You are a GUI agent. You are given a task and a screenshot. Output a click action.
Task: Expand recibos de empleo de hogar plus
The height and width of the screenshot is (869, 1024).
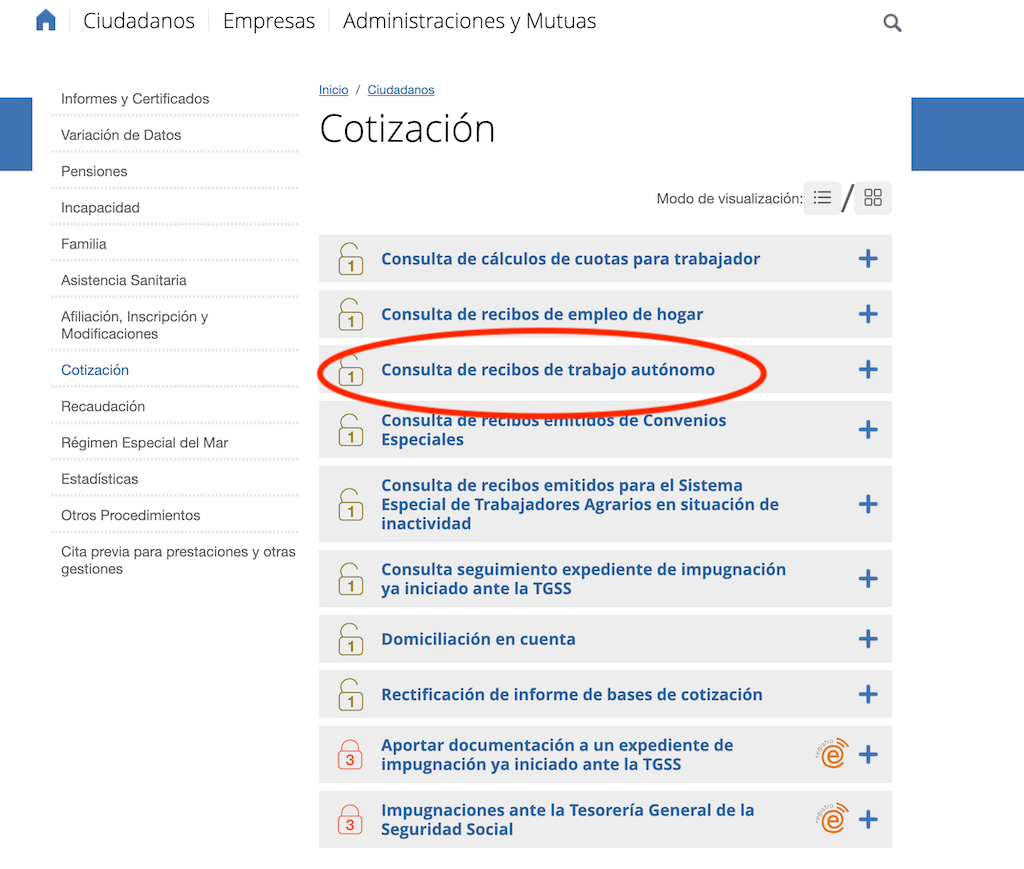(x=868, y=314)
